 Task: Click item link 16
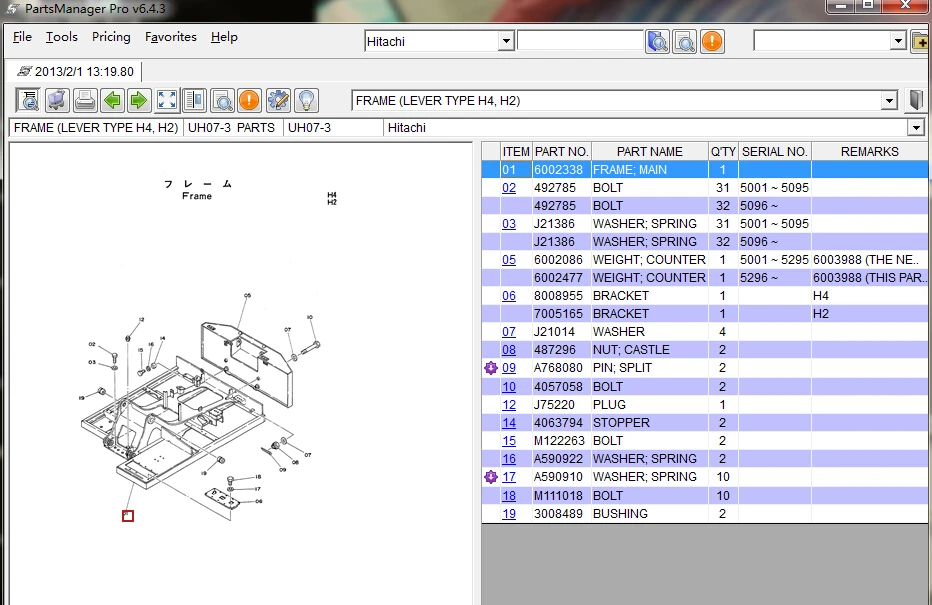click(509, 459)
